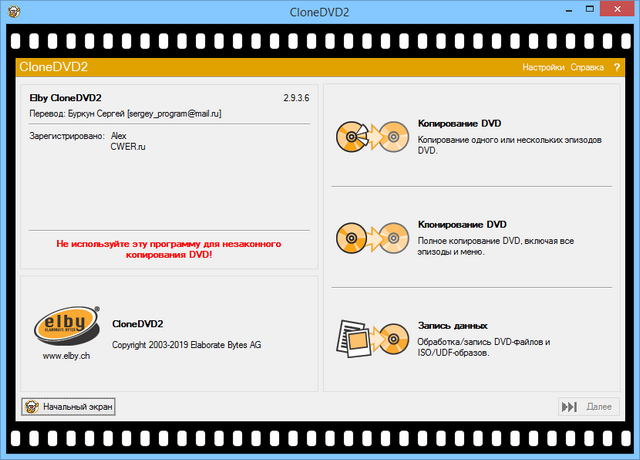The height and width of the screenshot is (460, 640).
Task: Click the Clone DVD discs icon
Action: [x=372, y=238]
